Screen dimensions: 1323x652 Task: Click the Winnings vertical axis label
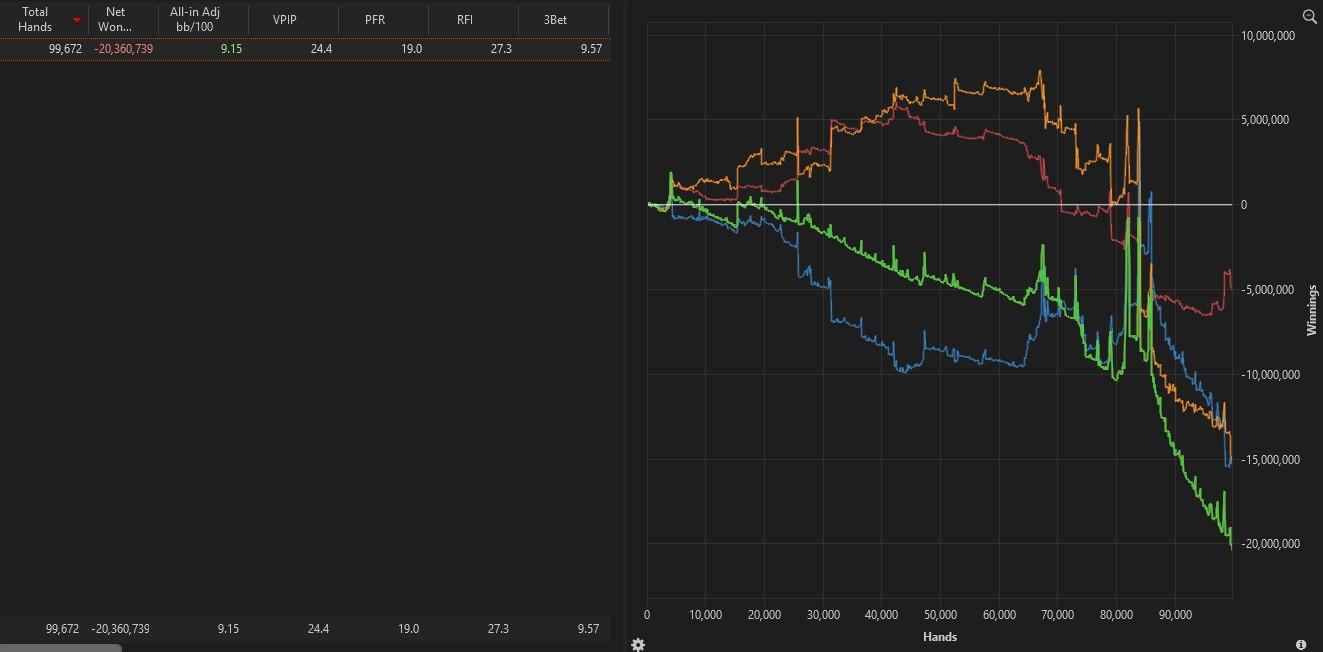click(x=1312, y=310)
